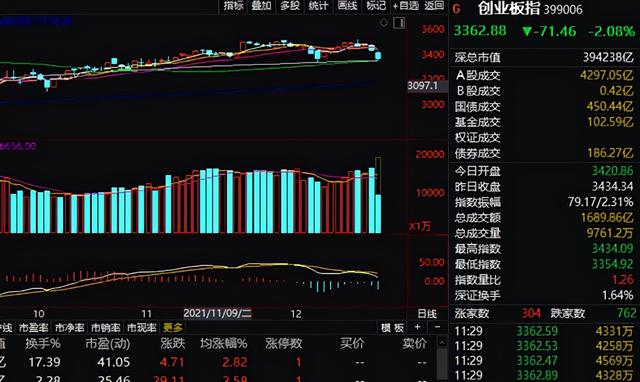Click the plus zoom-in button
Screen dimensions: 640x382
click(x=417, y=327)
